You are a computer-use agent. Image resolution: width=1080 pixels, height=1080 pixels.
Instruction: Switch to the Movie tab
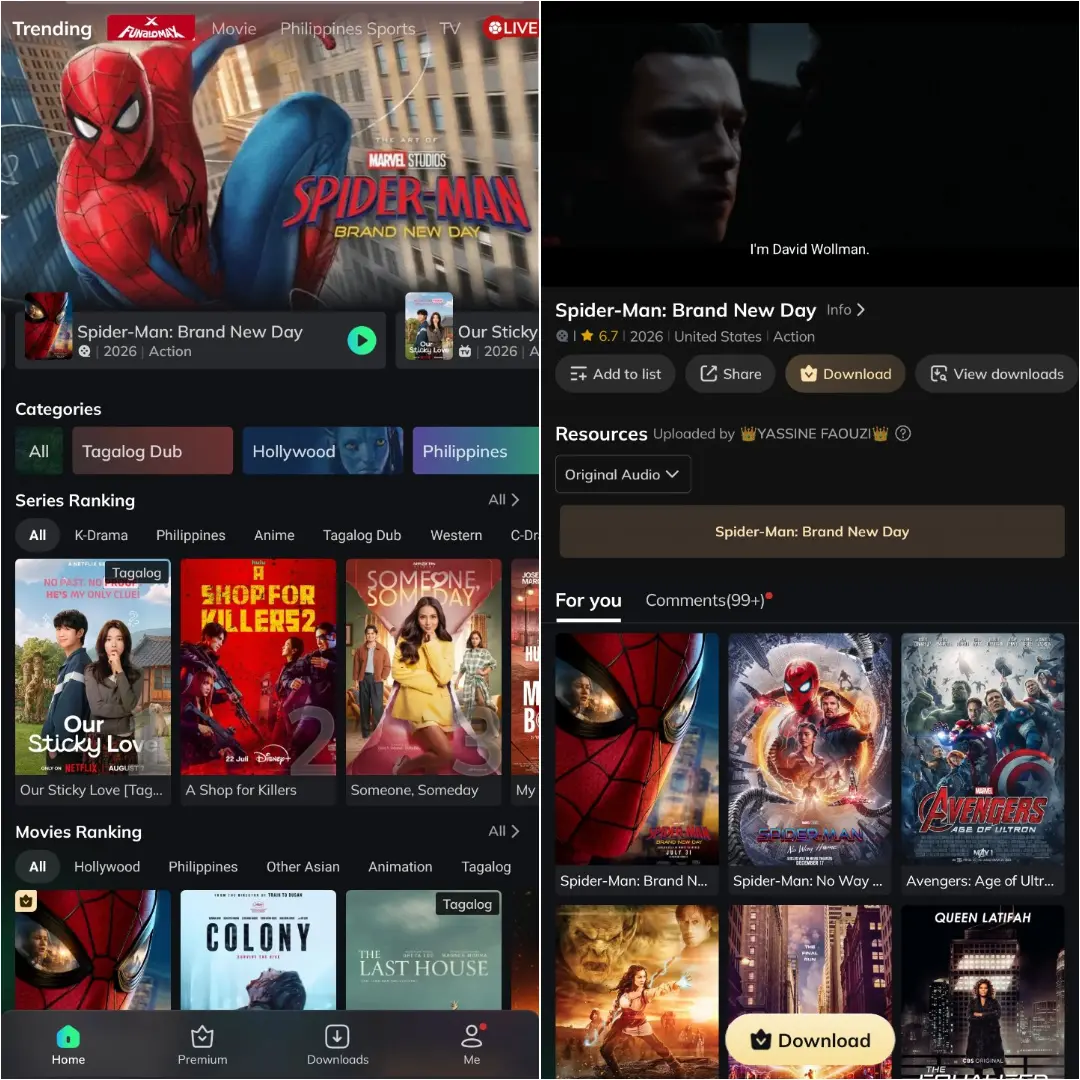click(233, 29)
